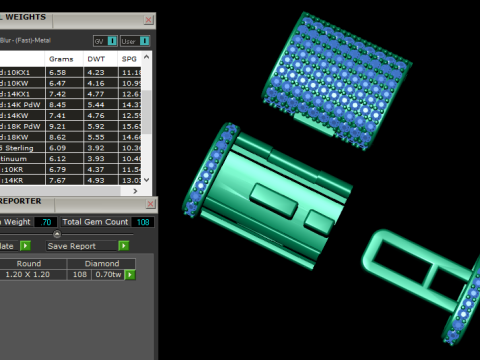
Task: Close the Reporter panel
Action: coord(150,204)
